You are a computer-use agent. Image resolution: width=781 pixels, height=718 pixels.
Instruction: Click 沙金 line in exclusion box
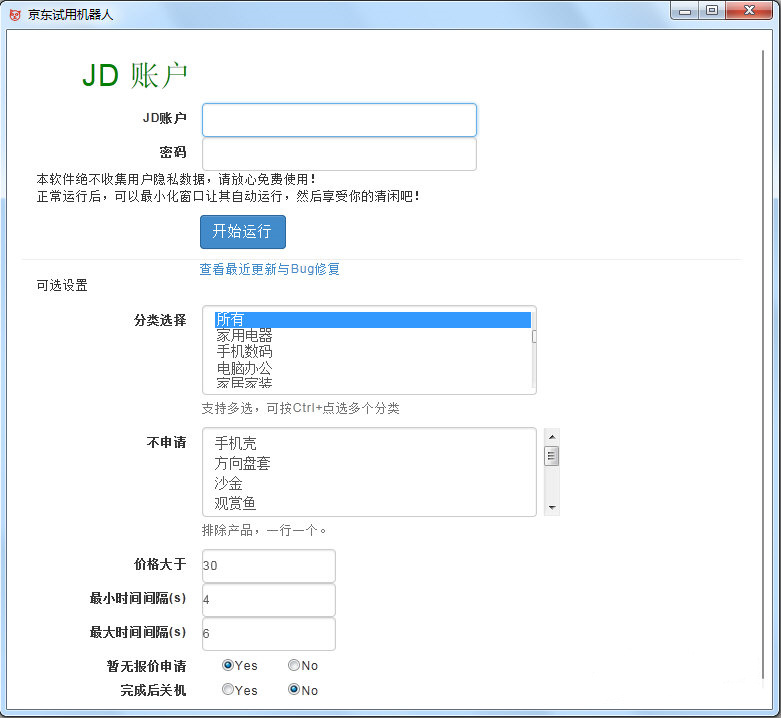228,483
